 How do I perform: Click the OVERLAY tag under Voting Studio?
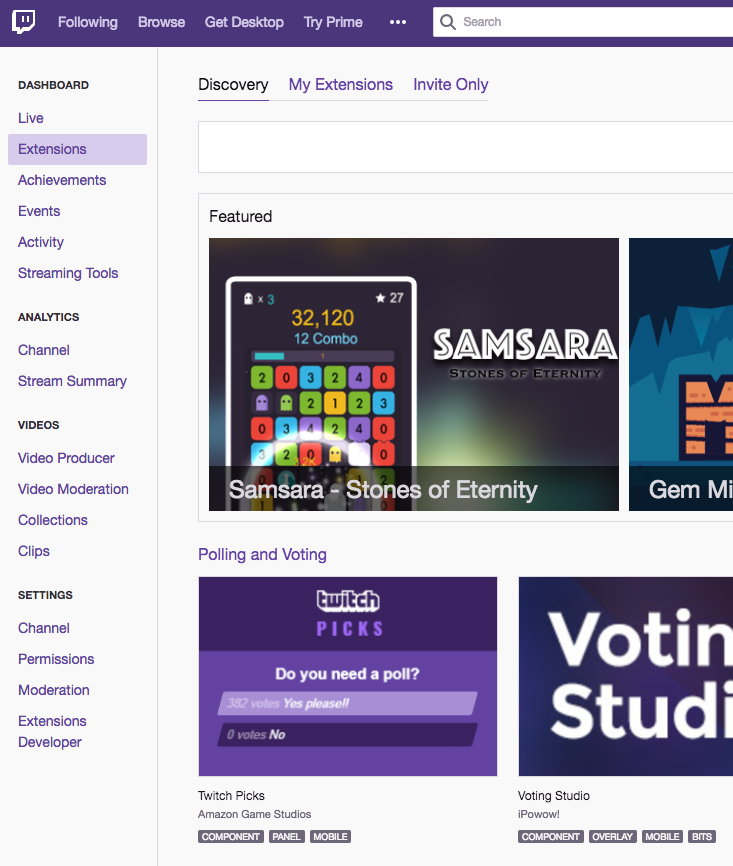pyautogui.click(x=613, y=837)
